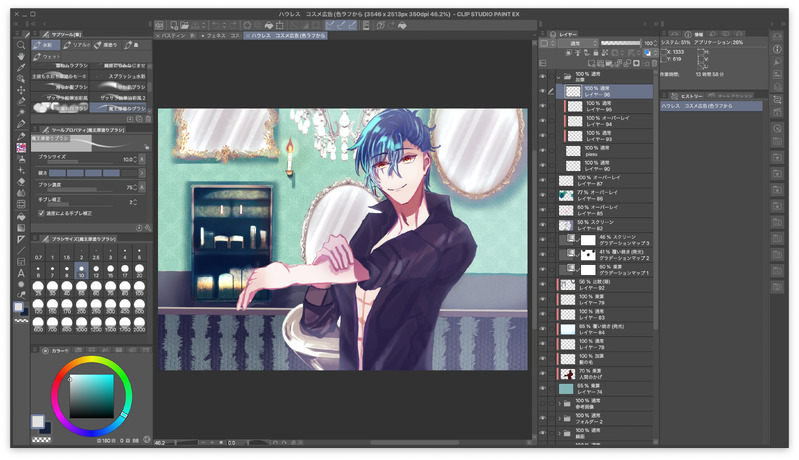This screenshot has width=799, height=460.
Task: Open brush size dynamics button
Action: pyautogui.click(x=142, y=159)
